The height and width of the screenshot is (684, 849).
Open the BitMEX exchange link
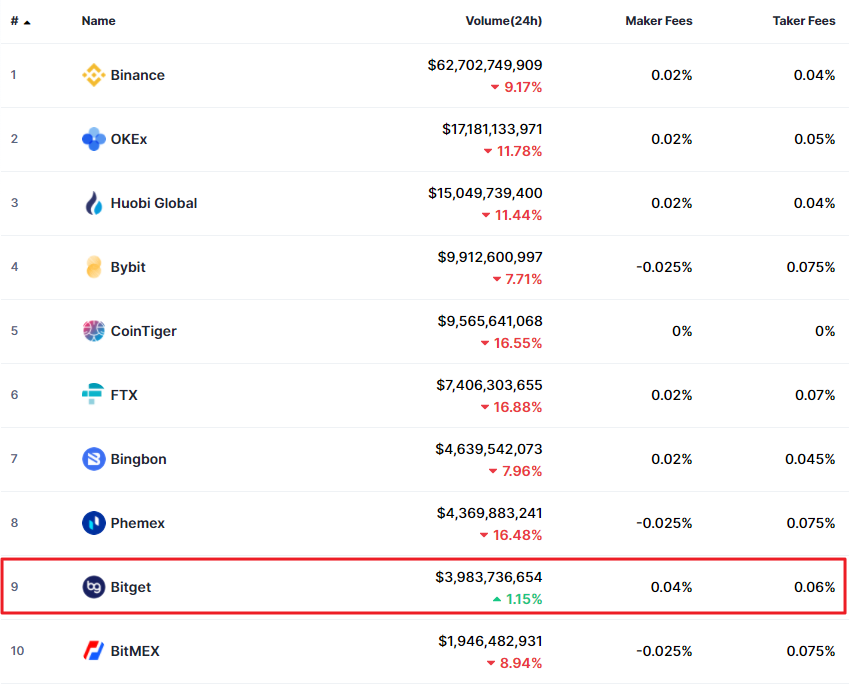(135, 651)
